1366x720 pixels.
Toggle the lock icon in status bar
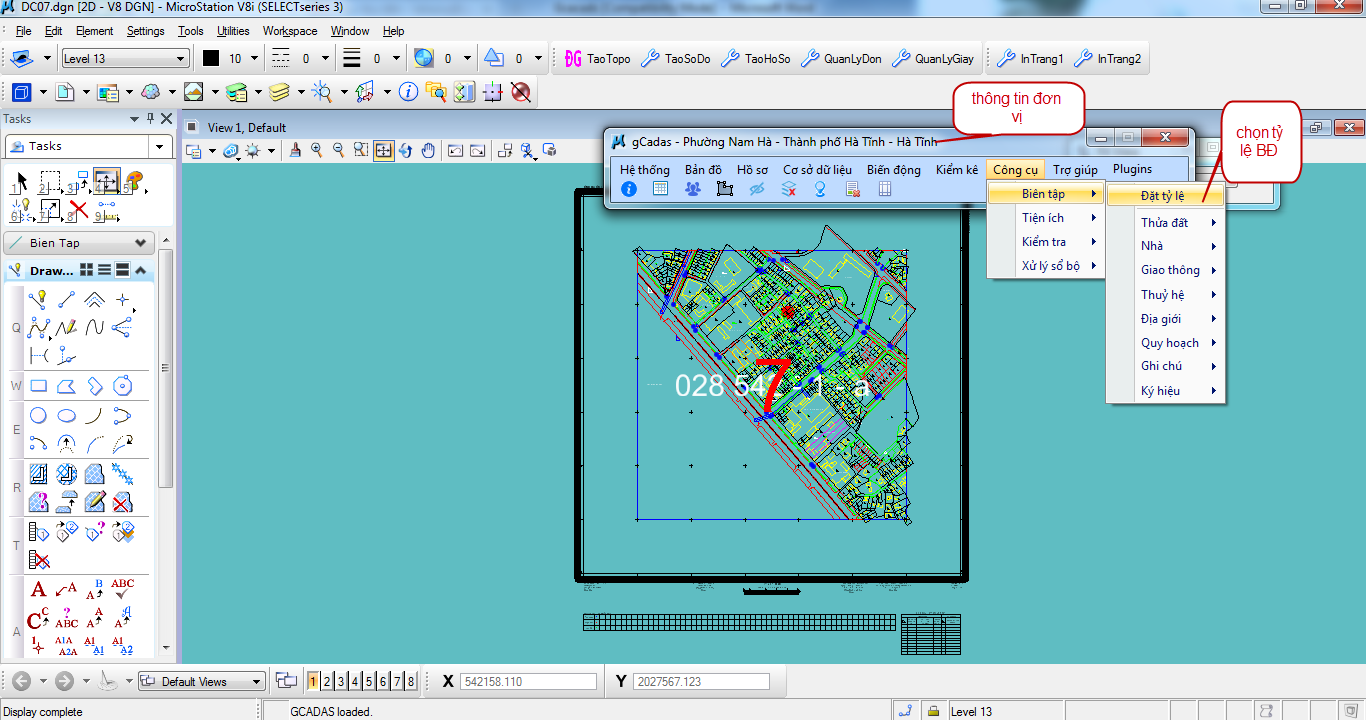point(933,711)
